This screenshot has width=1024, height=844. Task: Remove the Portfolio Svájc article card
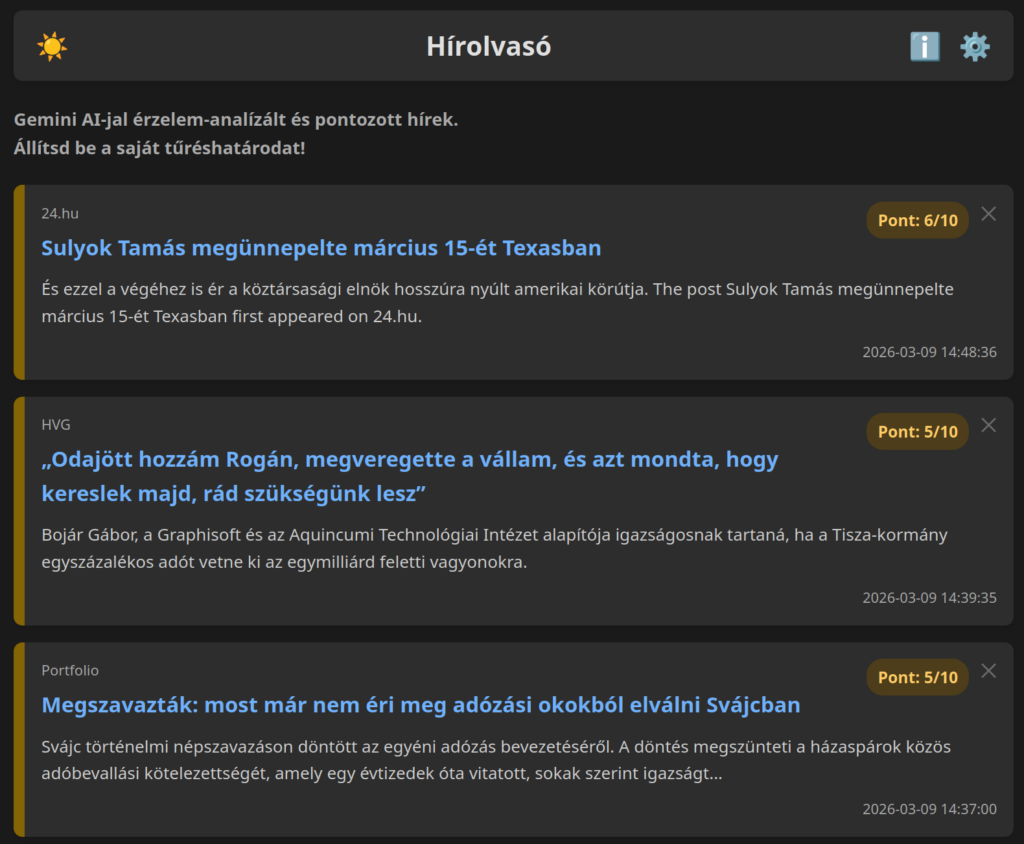pyautogui.click(x=989, y=671)
